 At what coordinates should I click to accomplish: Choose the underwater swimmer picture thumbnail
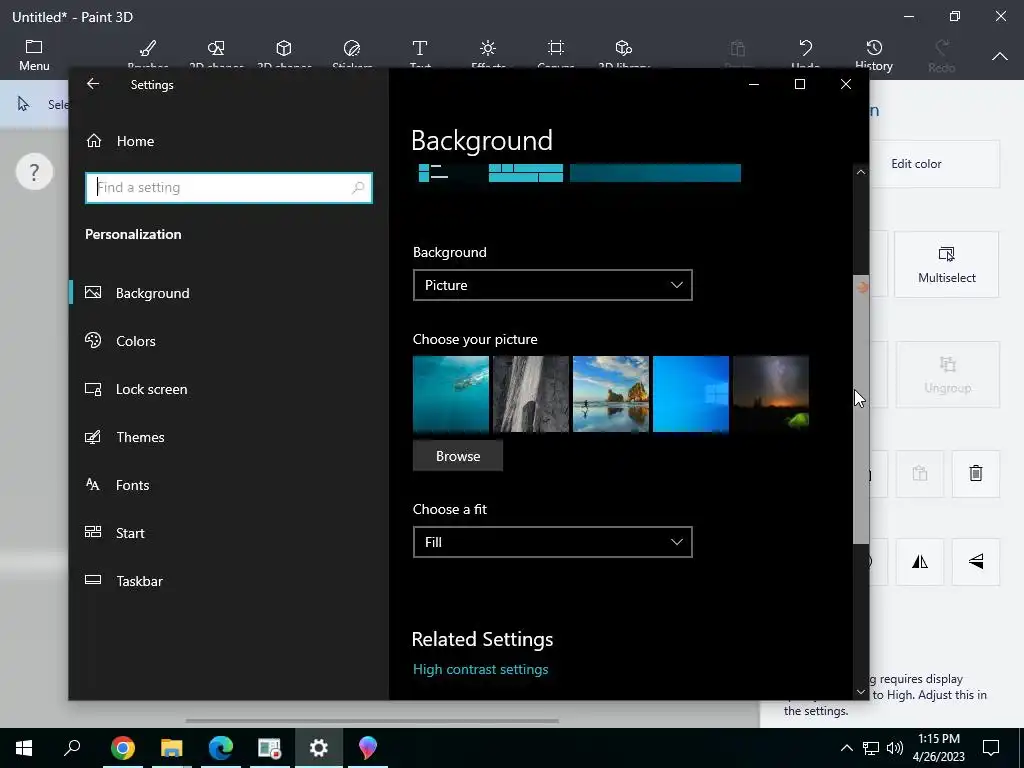[x=451, y=394]
